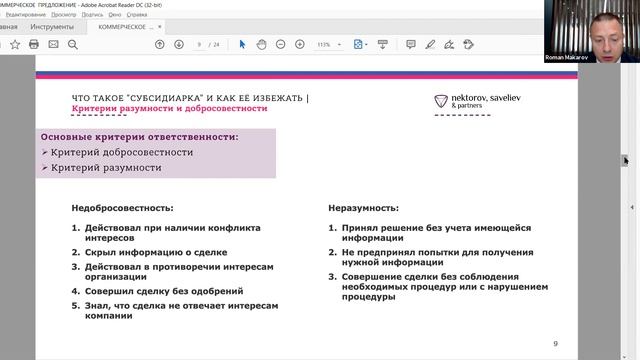Viewport: 640px width, 360px height.
Task: Click "Скрыл информацию о сделке" list item
Action: [156, 252]
